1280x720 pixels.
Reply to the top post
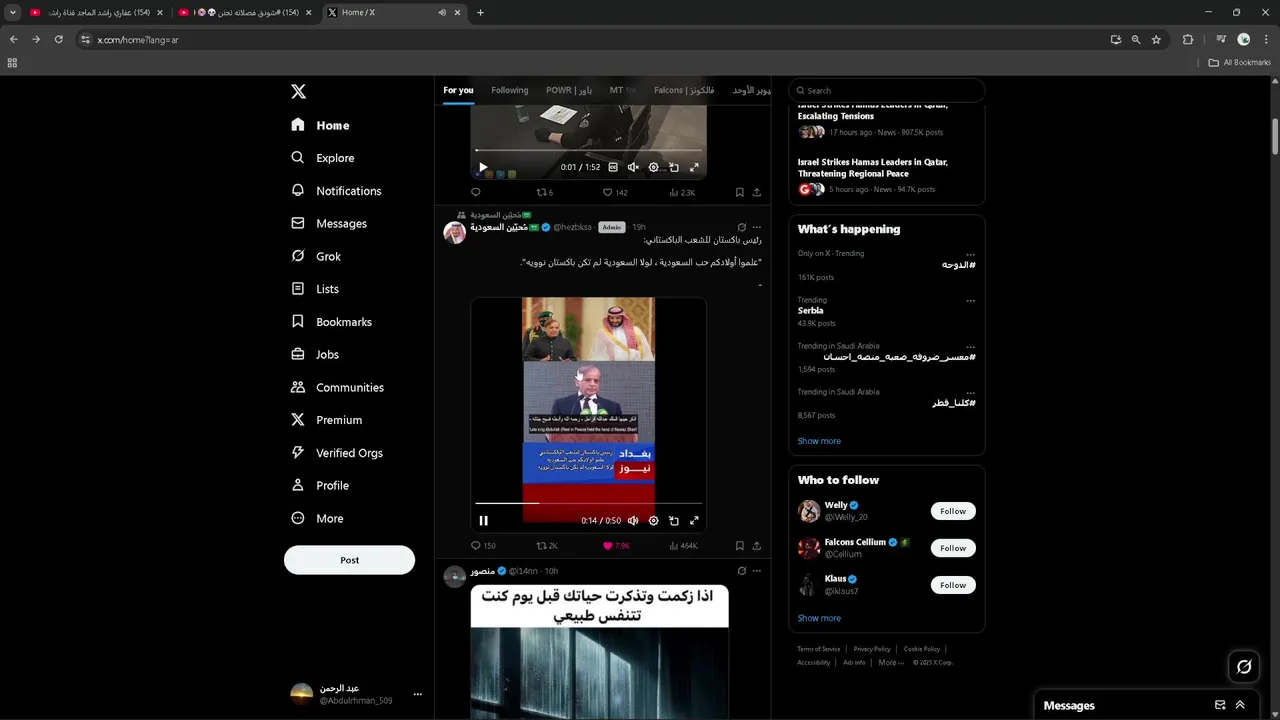[x=476, y=192]
